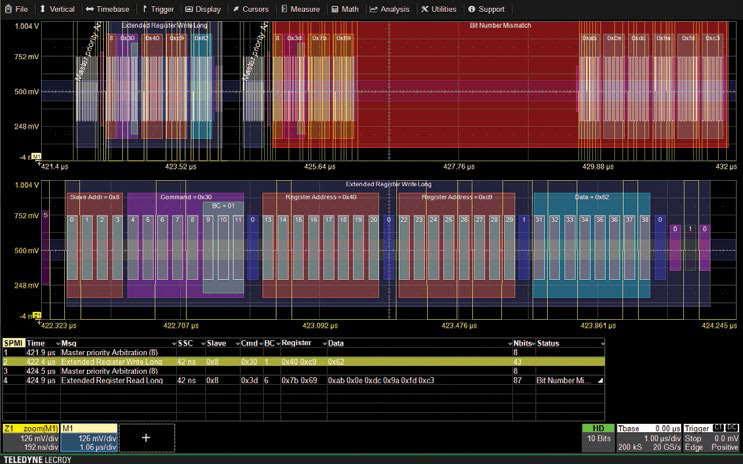
Task: Open the Nbits column filter dropdown
Action: pos(533,344)
